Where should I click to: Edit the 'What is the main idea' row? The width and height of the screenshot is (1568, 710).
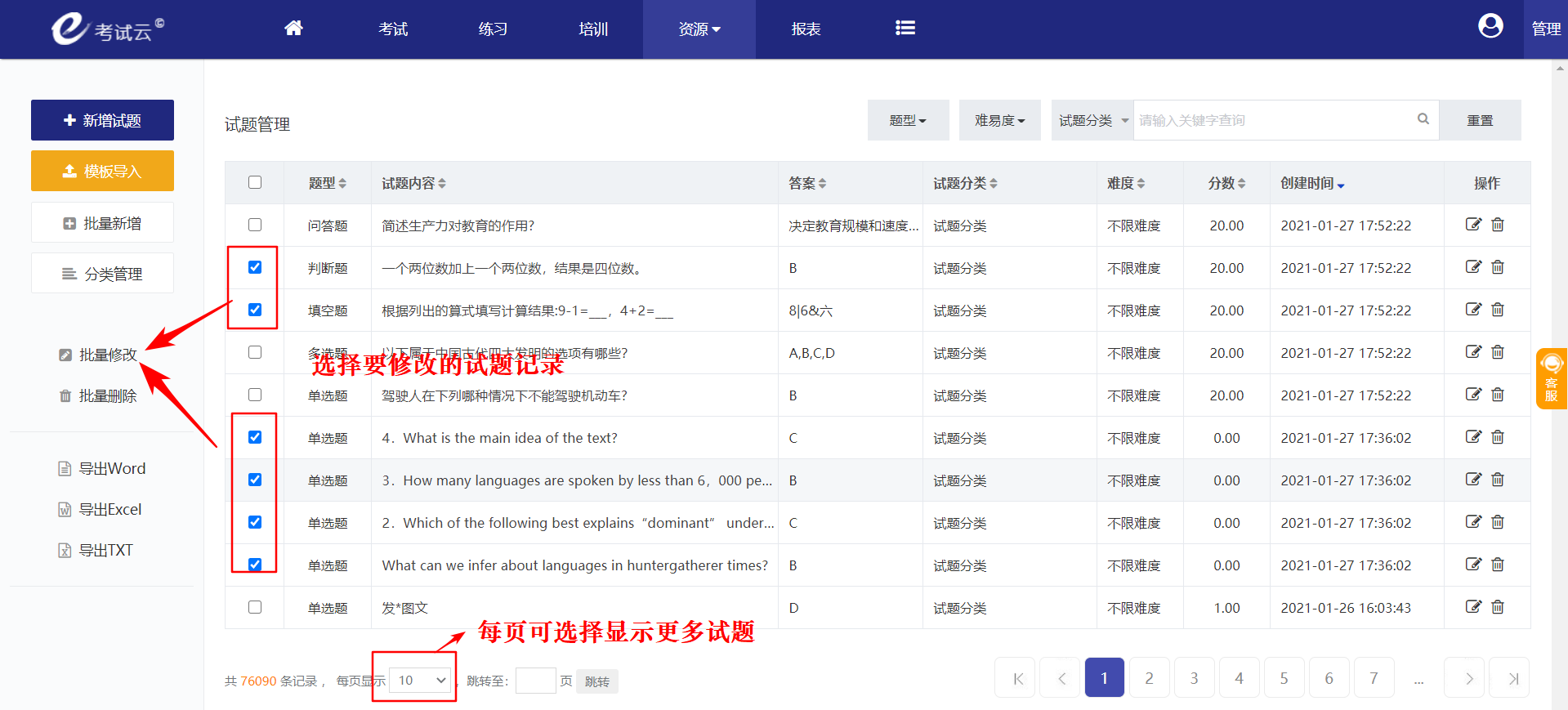coord(1473,437)
